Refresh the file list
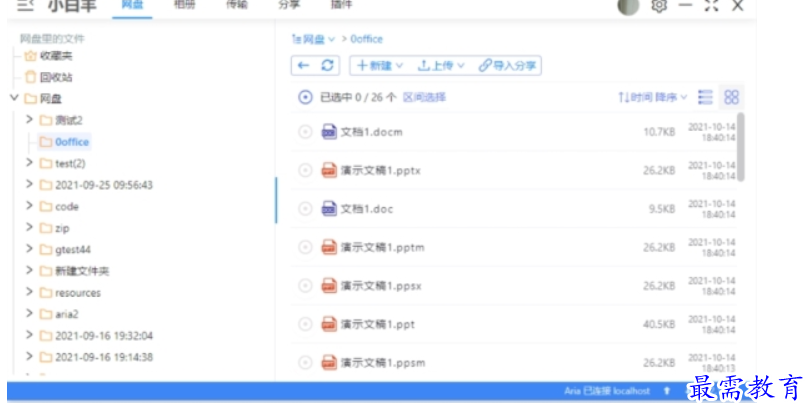Image resolution: width=811 pixels, height=419 pixels. (327, 66)
